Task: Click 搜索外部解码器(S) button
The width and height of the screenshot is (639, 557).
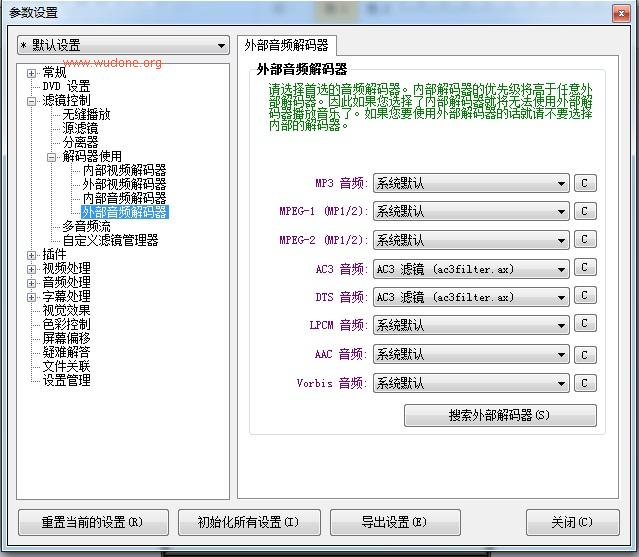Action: coord(500,415)
